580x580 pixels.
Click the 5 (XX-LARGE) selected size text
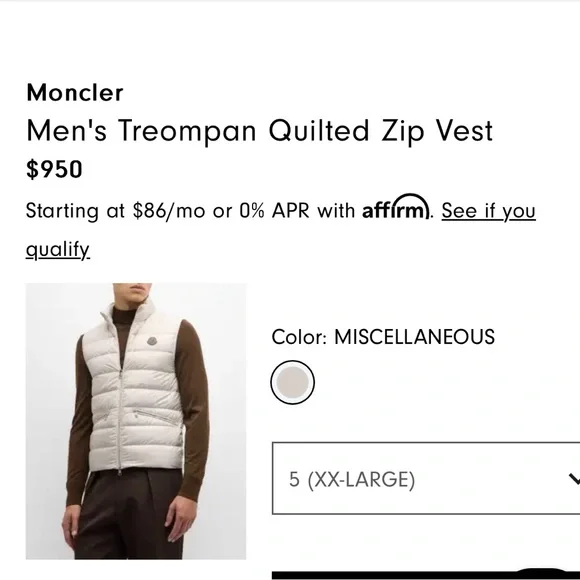pyautogui.click(x=352, y=479)
